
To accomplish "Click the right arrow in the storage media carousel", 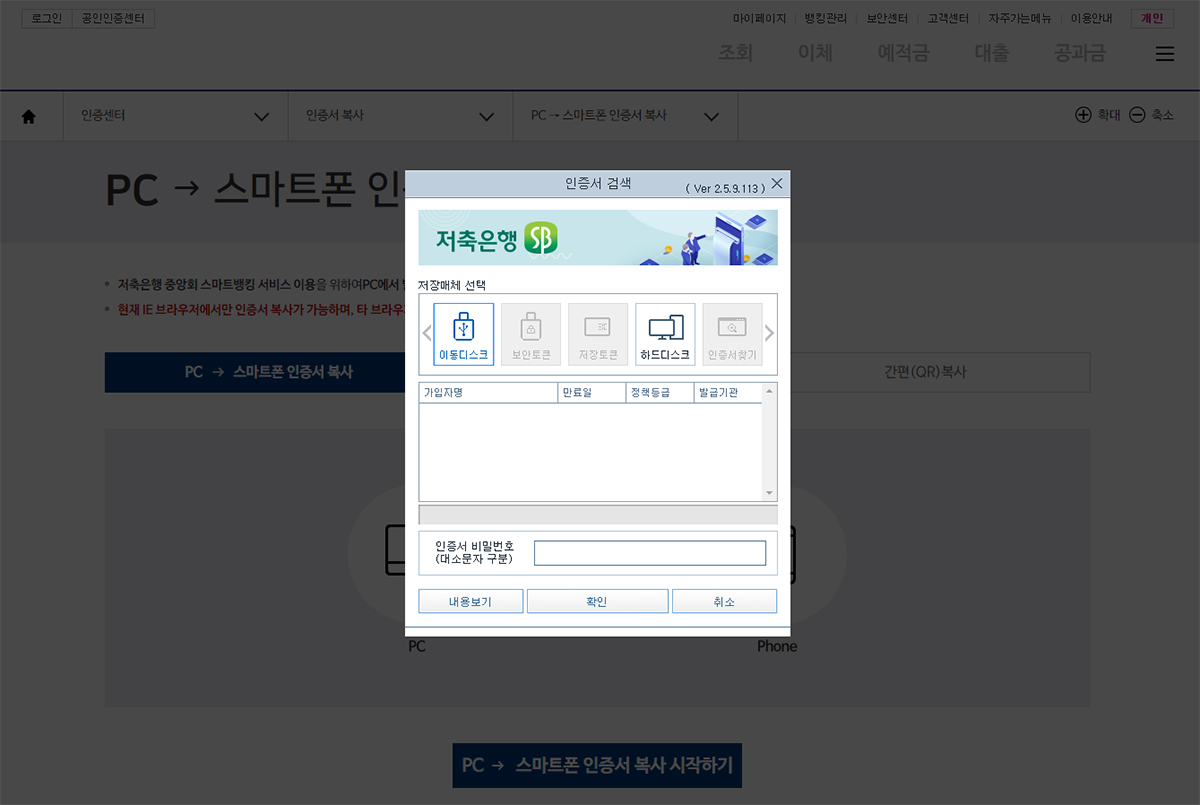I will [x=771, y=333].
